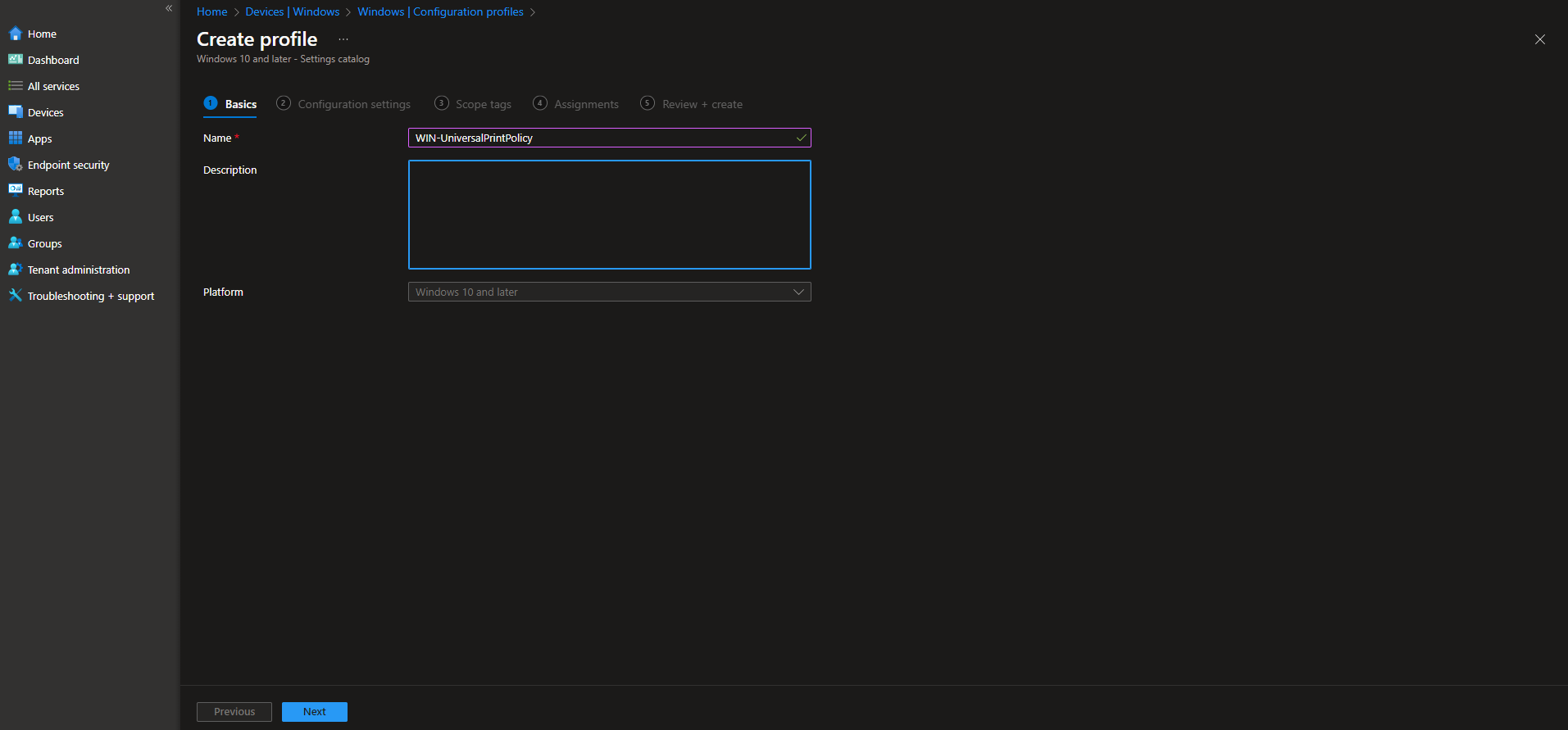Image resolution: width=1568 pixels, height=730 pixels.
Task: Click the Troubleshooting wrench icon
Action: click(16, 296)
